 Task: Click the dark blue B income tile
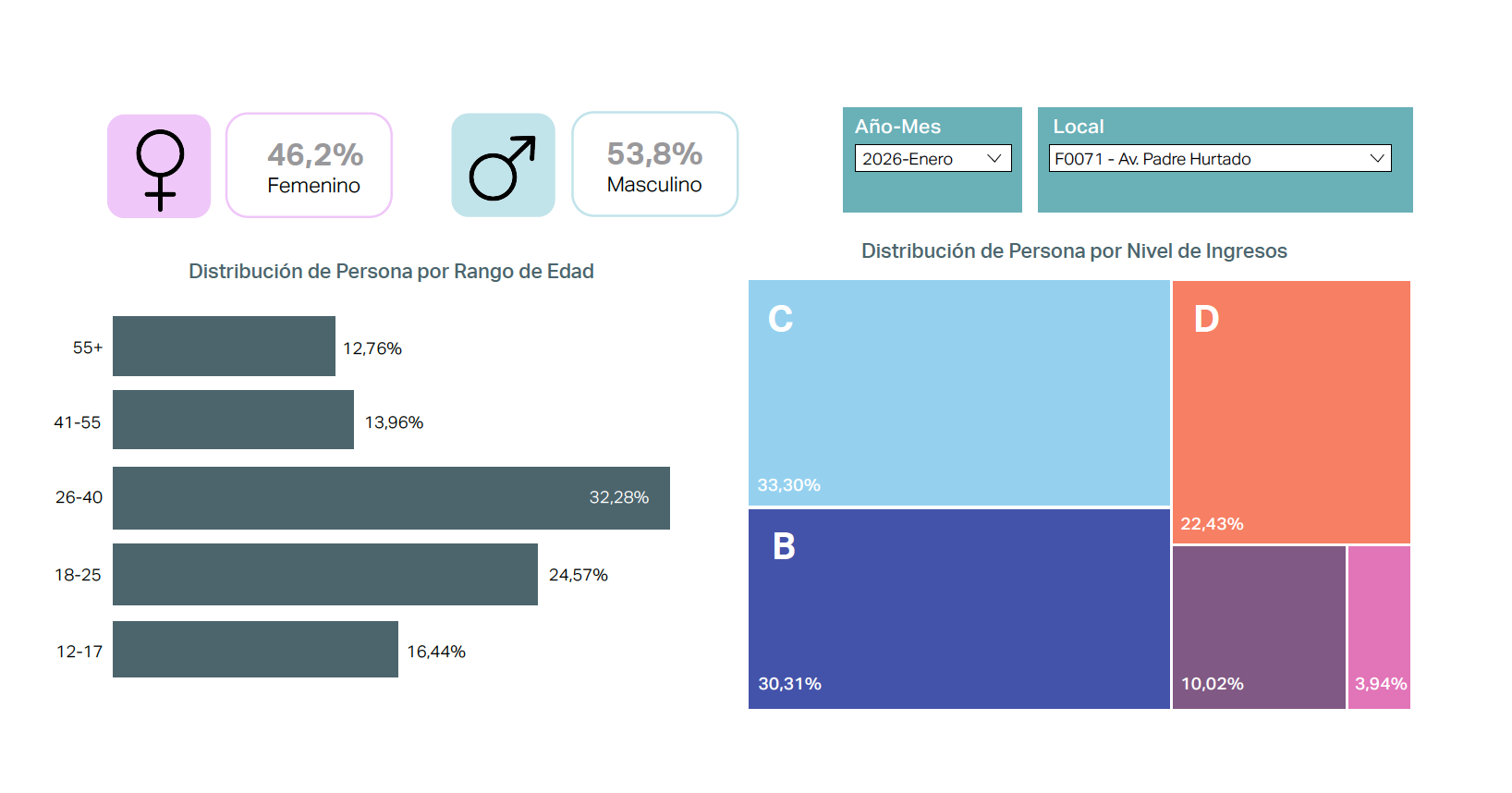tap(958, 609)
